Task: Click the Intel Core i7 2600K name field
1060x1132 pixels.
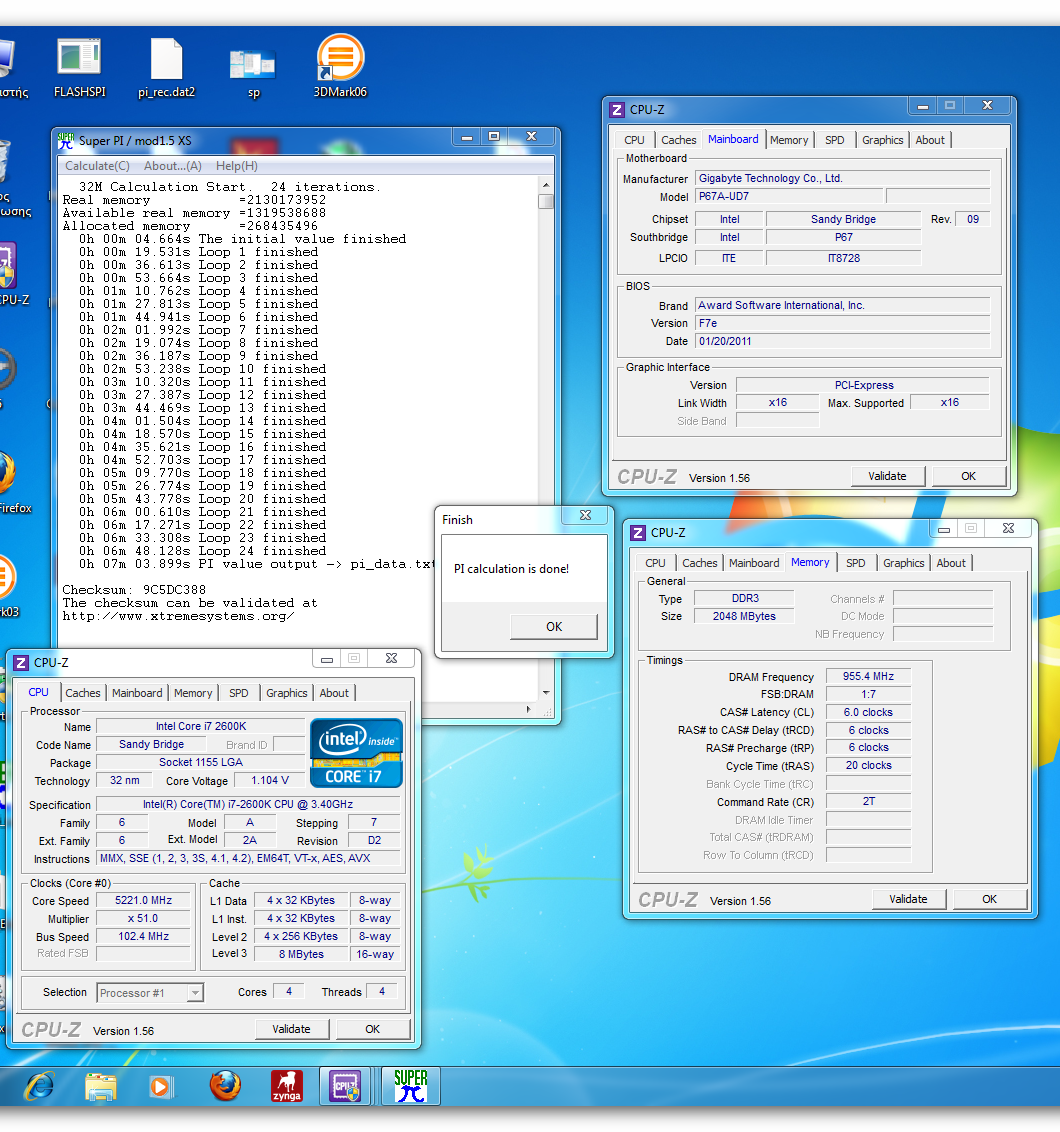Action: pos(201,726)
